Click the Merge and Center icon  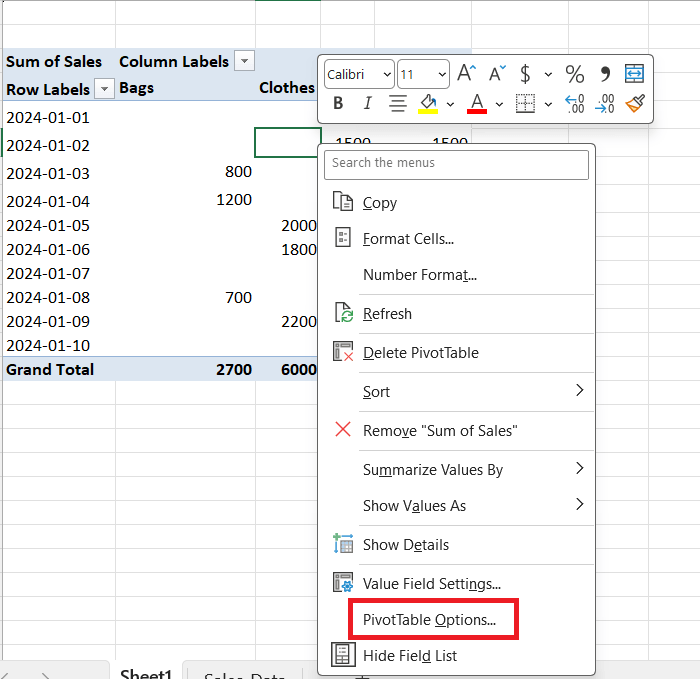[x=634, y=74]
